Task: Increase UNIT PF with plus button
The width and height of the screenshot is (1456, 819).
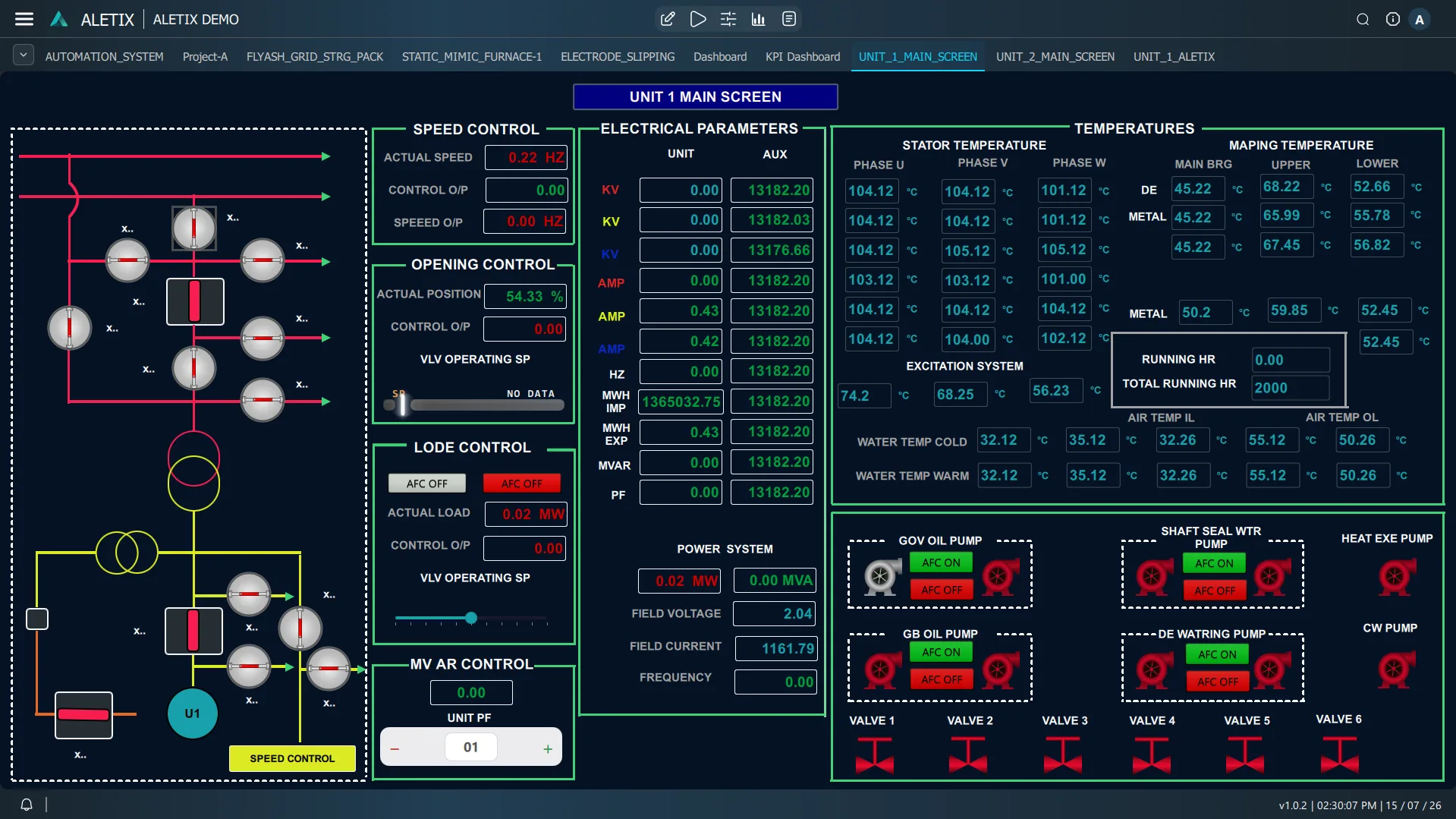Action: point(548,749)
